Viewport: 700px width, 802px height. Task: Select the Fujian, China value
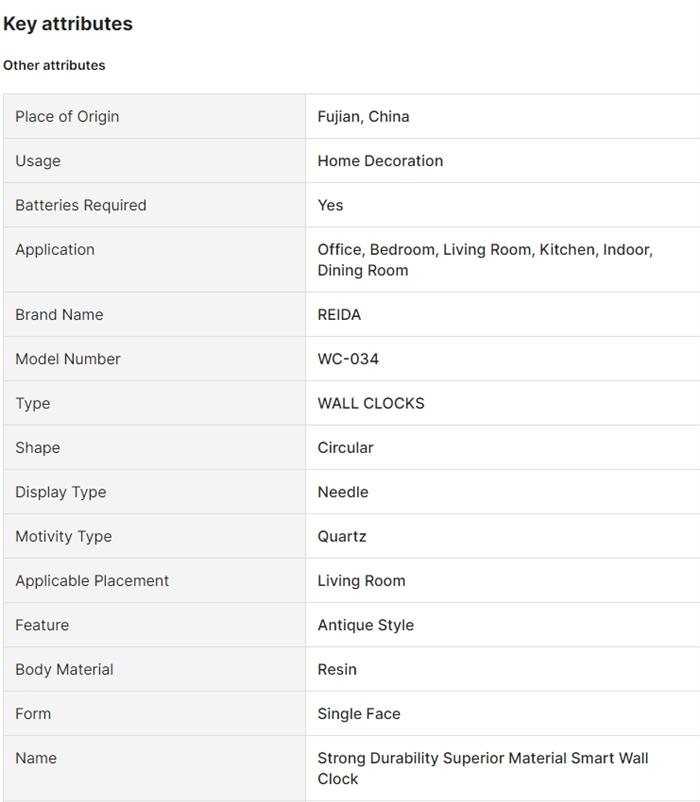coord(363,116)
